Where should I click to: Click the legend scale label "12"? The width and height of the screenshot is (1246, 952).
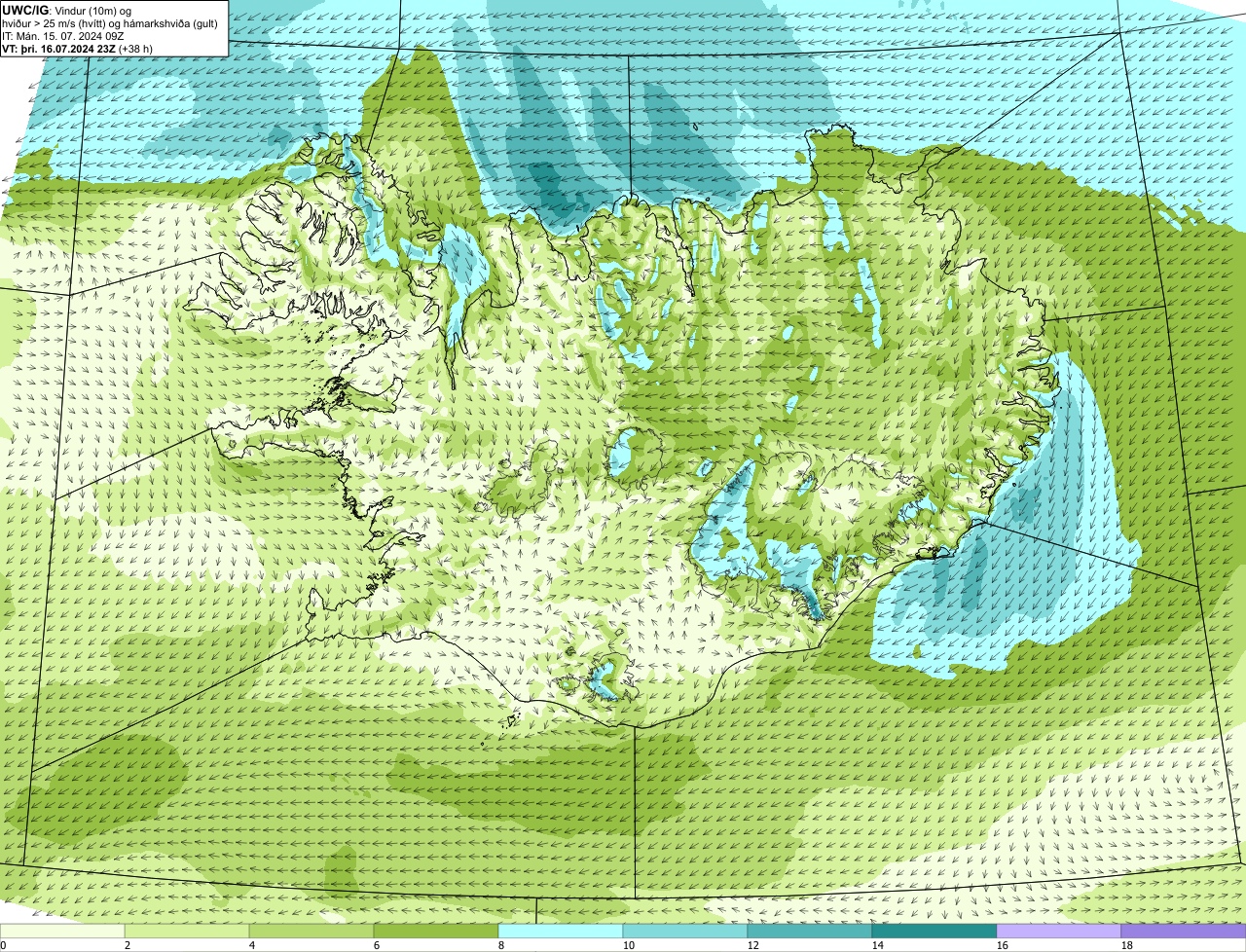coord(753,945)
